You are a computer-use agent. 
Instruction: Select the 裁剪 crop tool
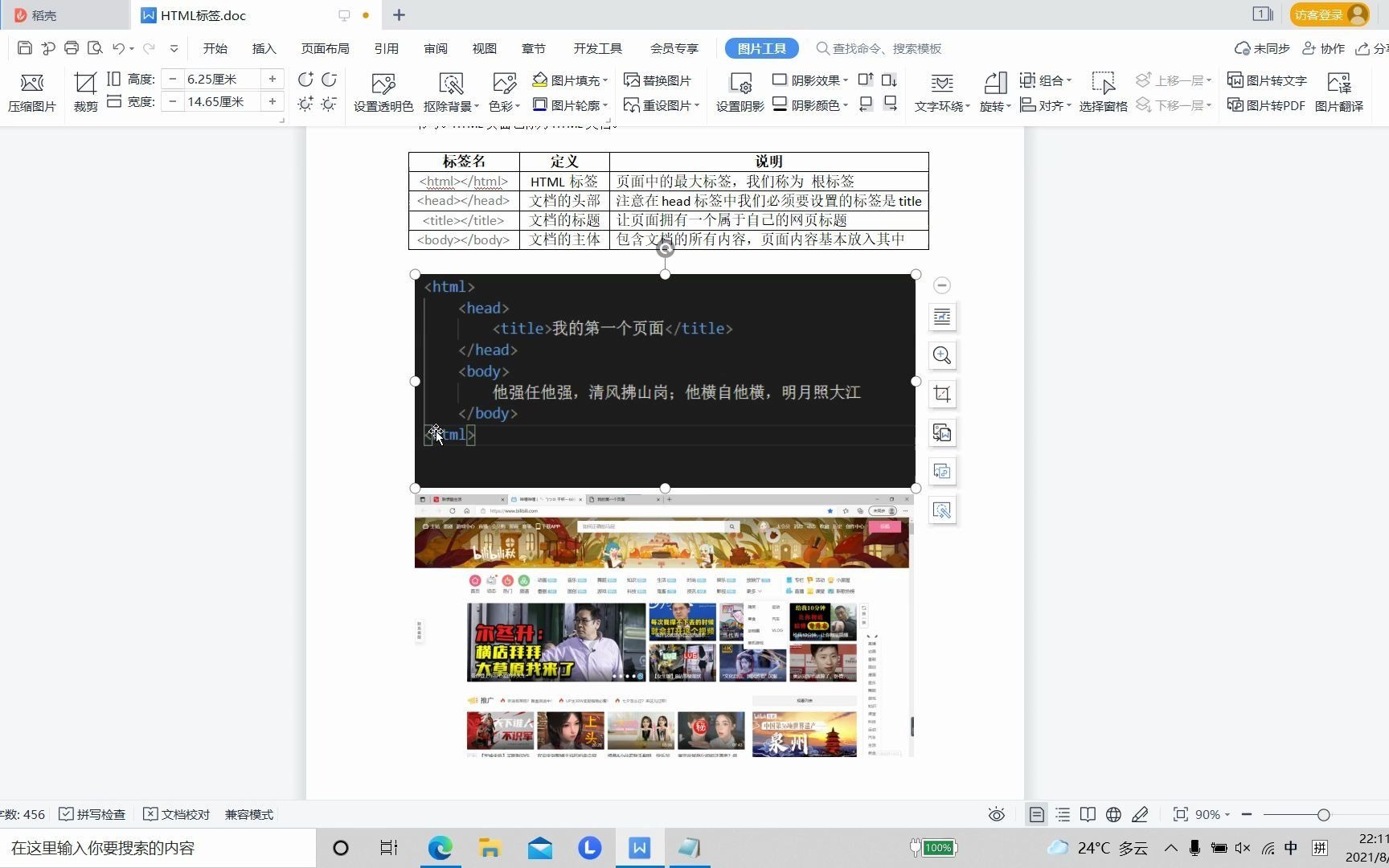click(x=84, y=91)
